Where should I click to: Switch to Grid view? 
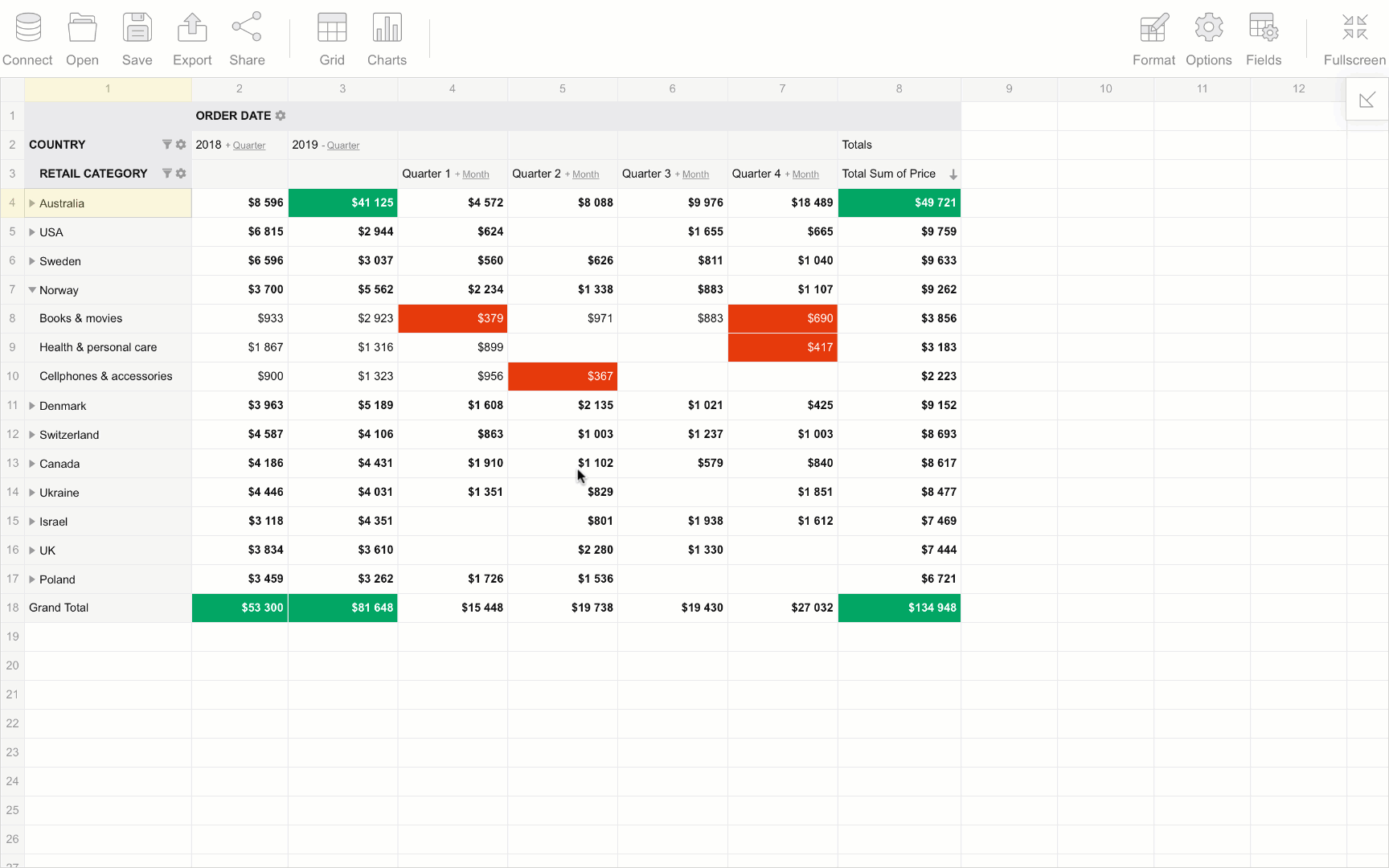[332, 28]
